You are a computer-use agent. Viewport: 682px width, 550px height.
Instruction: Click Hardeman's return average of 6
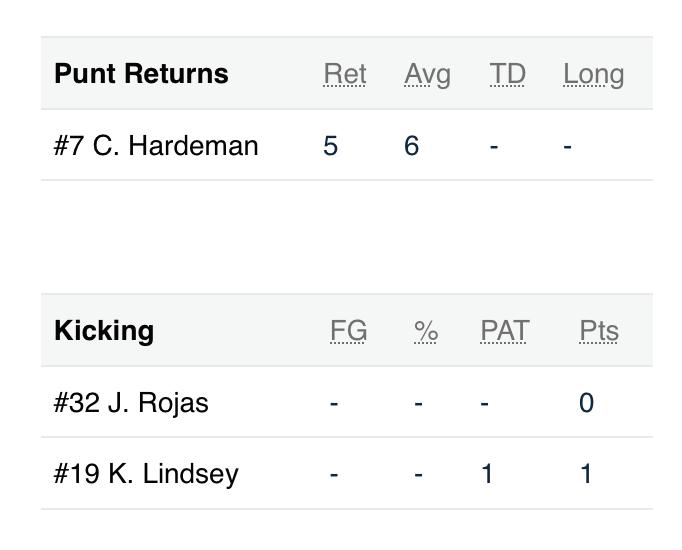[x=412, y=146]
